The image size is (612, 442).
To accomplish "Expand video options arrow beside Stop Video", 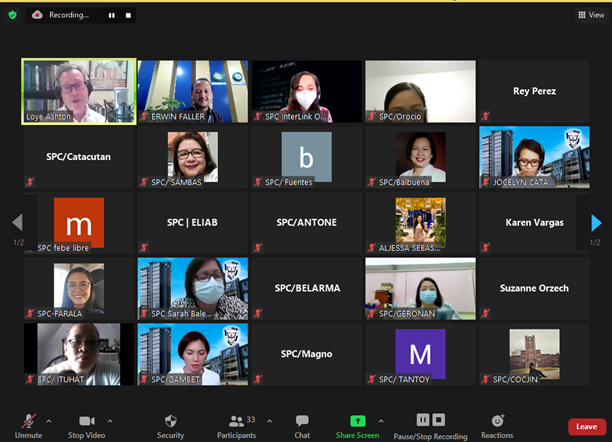I will (110, 421).
